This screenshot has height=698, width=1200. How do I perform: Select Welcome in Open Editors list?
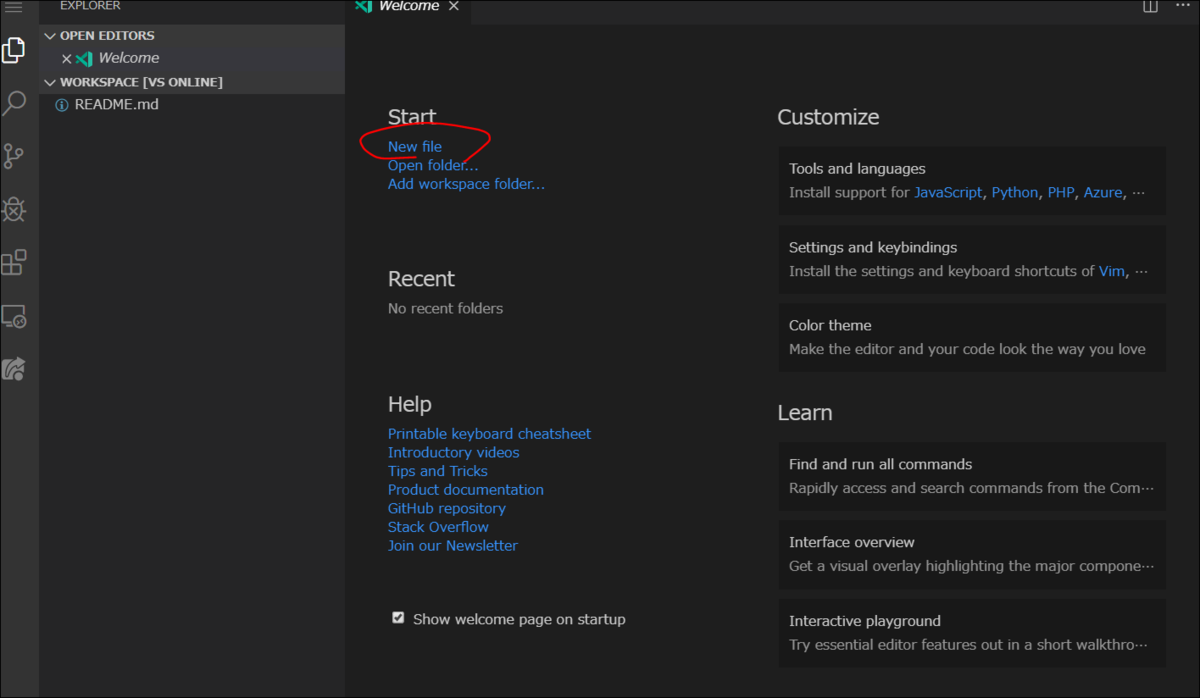pyautogui.click(x=192, y=58)
